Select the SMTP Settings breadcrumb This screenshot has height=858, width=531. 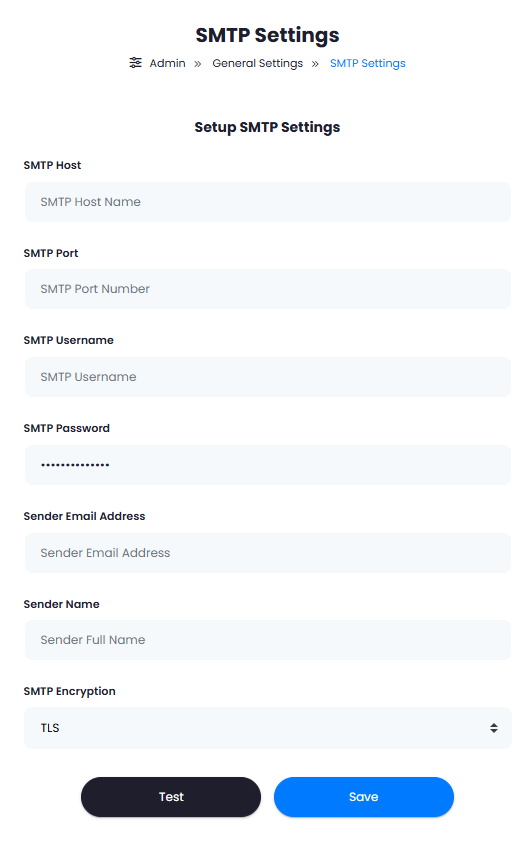[x=367, y=63]
